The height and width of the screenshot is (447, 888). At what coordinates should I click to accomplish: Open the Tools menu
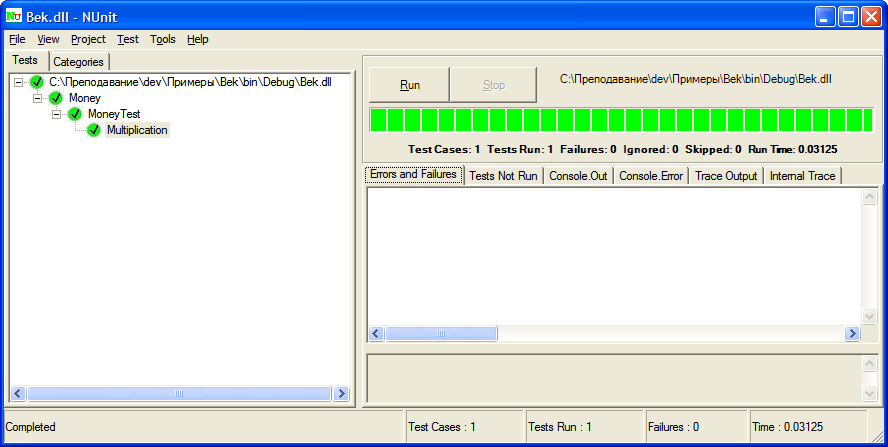(x=163, y=39)
